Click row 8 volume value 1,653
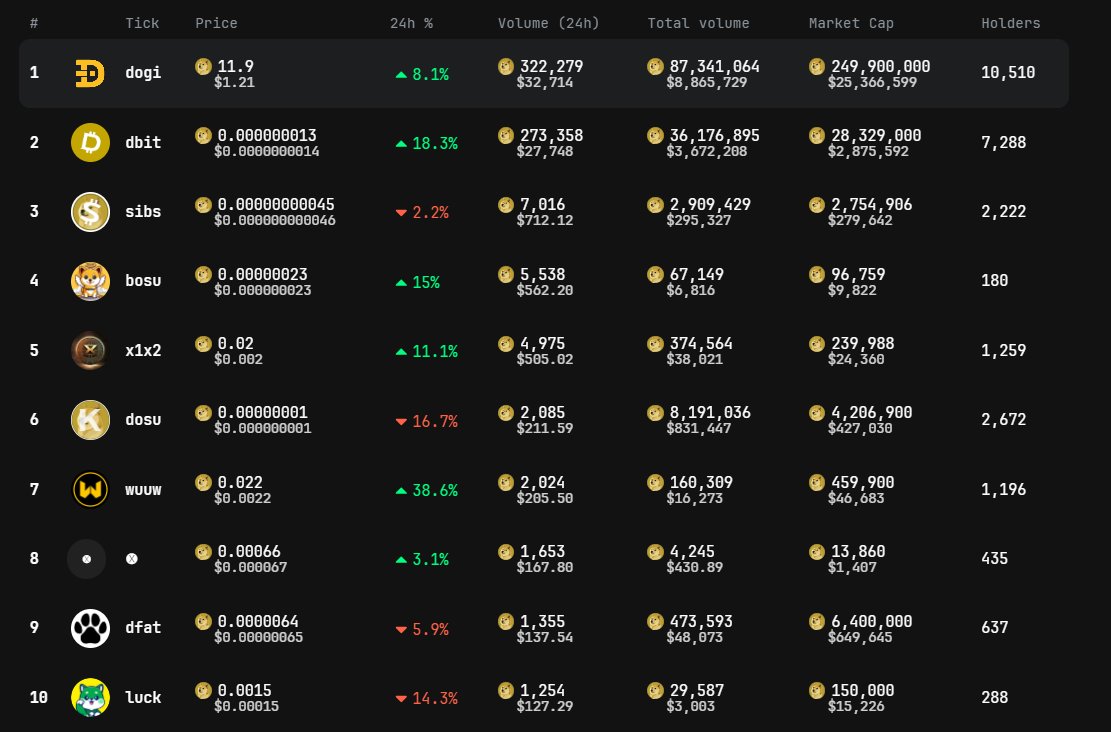1111x732 pixels. (542, 551)
